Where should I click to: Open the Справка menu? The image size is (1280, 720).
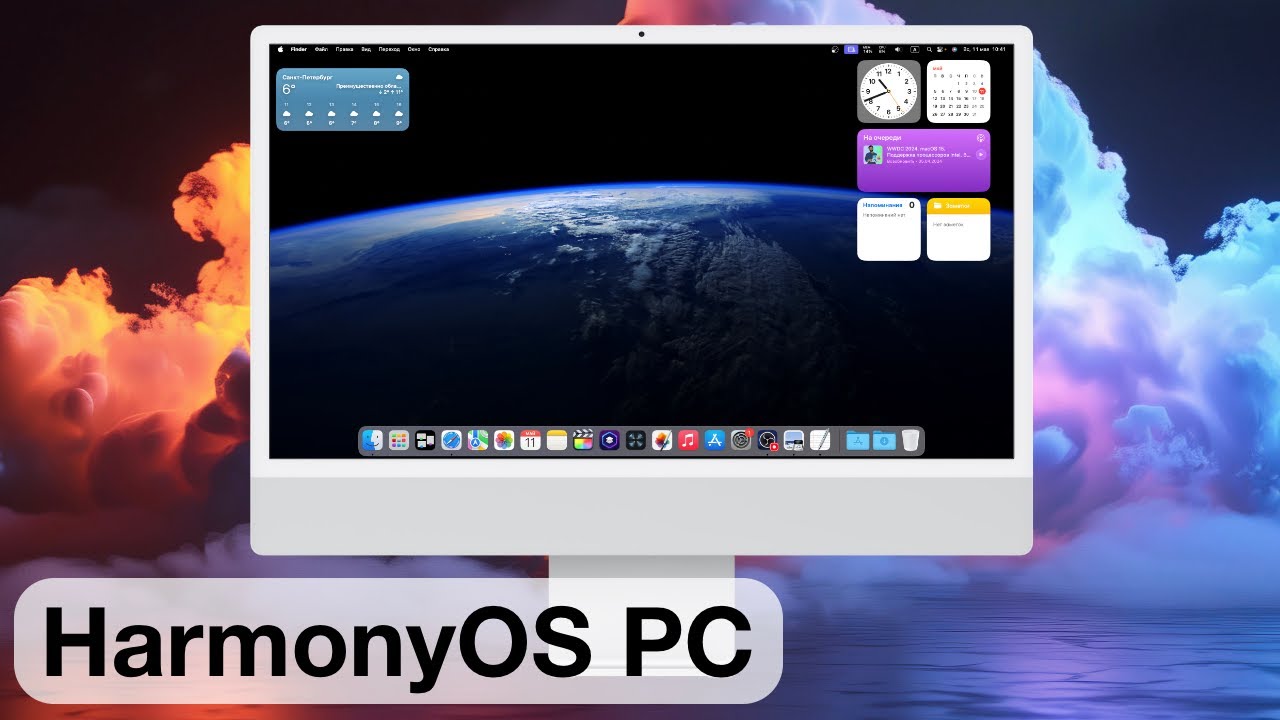(439, 49)
